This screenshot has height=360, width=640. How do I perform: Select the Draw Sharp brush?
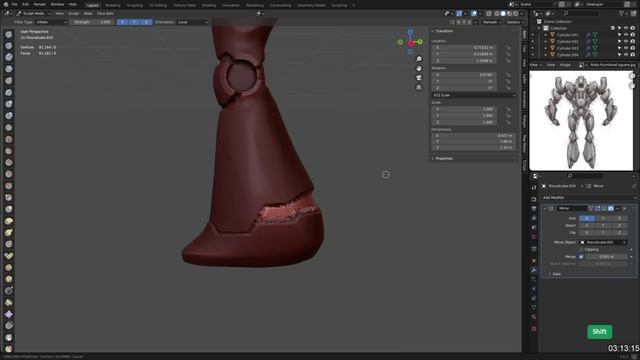point(9,46)
